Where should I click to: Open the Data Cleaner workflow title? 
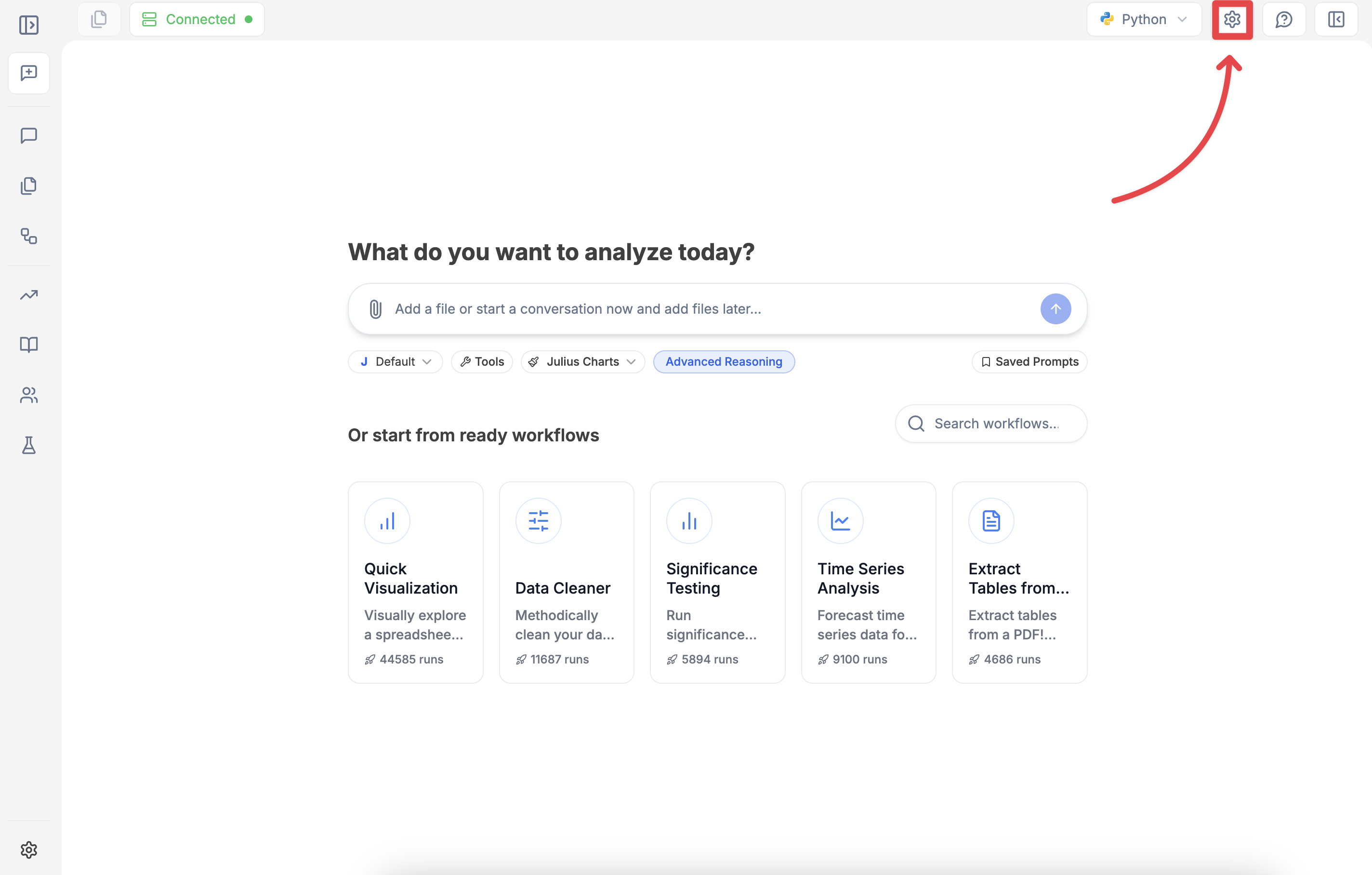point(562,588)
